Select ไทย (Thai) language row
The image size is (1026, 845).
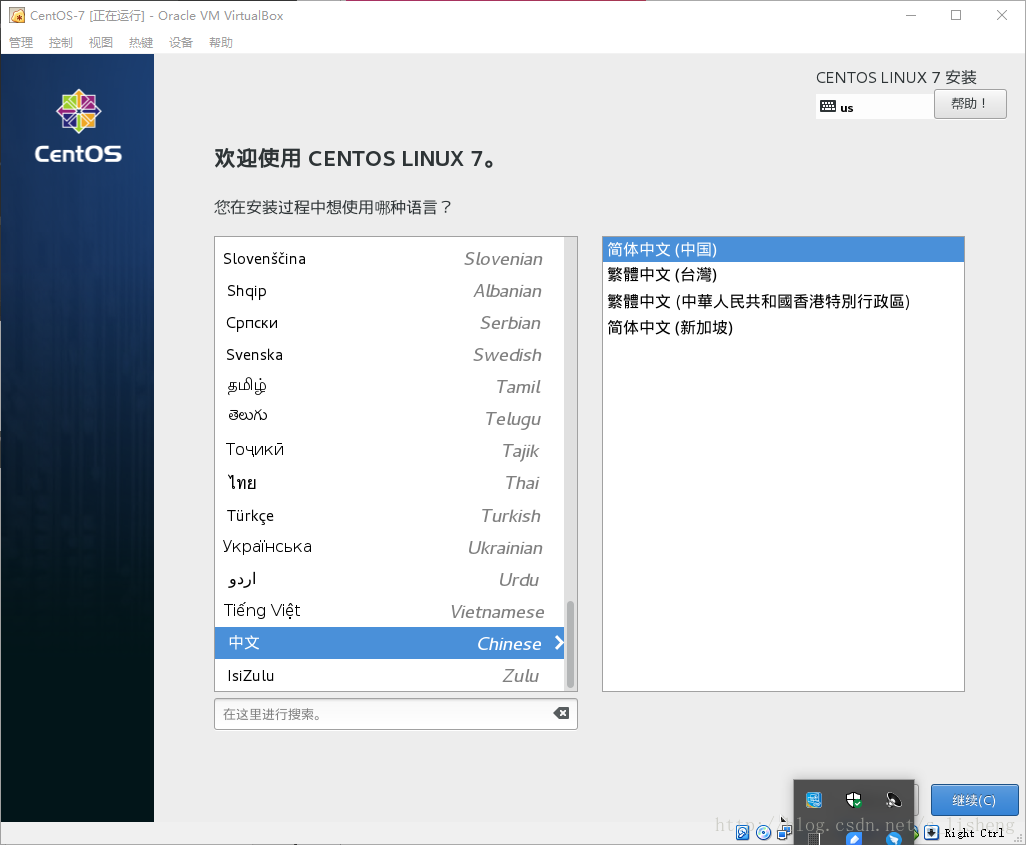389,483
